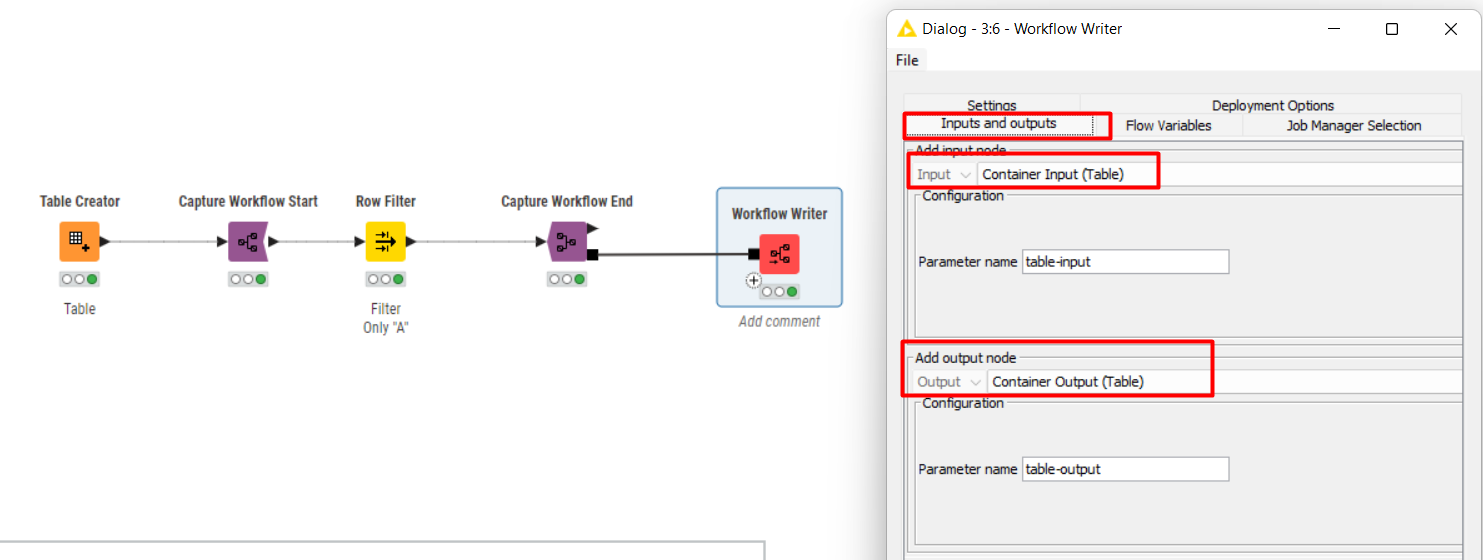
Task: Switch to the Inputs and outputs tab
Action: coord(998,124)
